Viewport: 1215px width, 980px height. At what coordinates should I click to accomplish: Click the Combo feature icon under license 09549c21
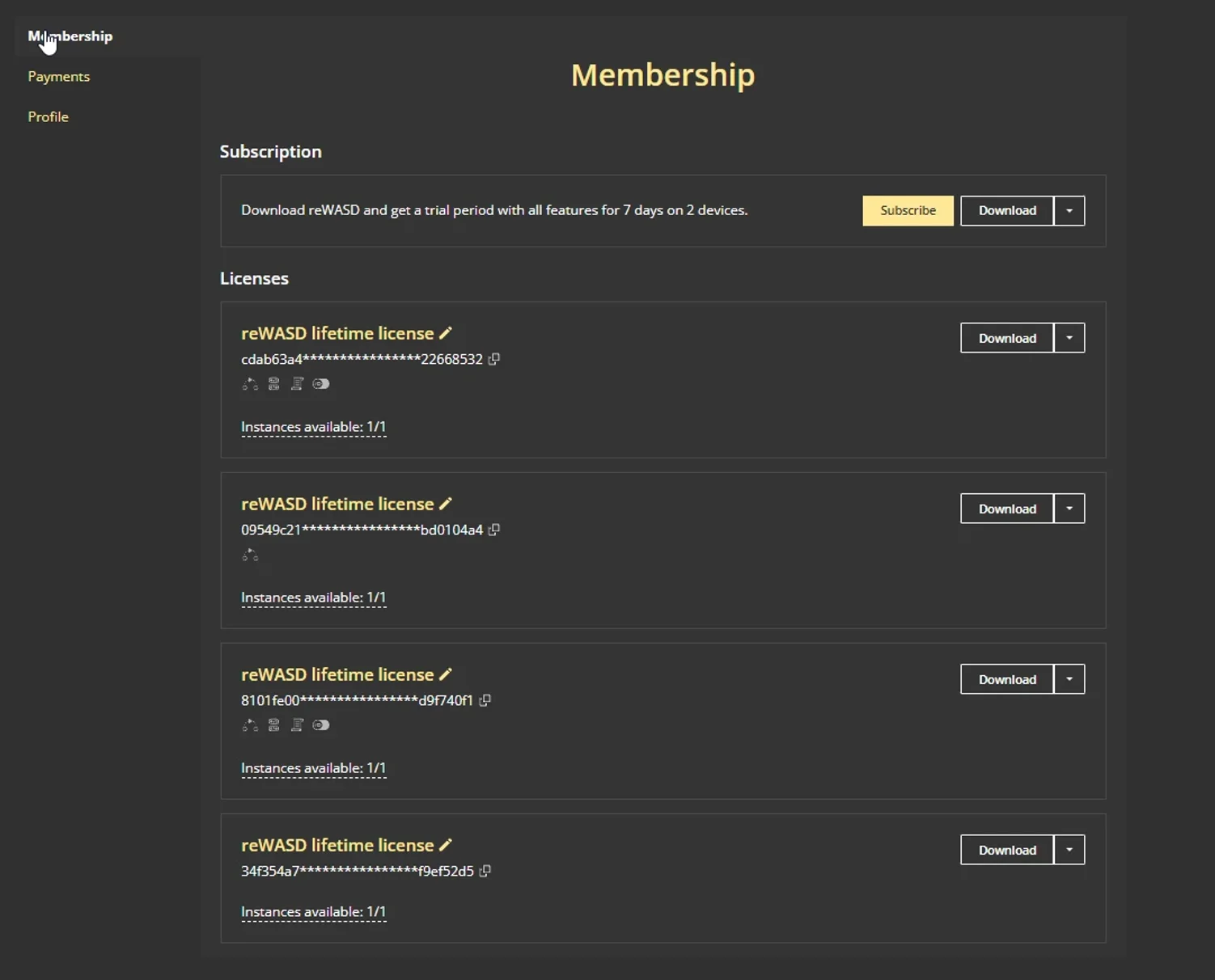click(x=250, y=555)
